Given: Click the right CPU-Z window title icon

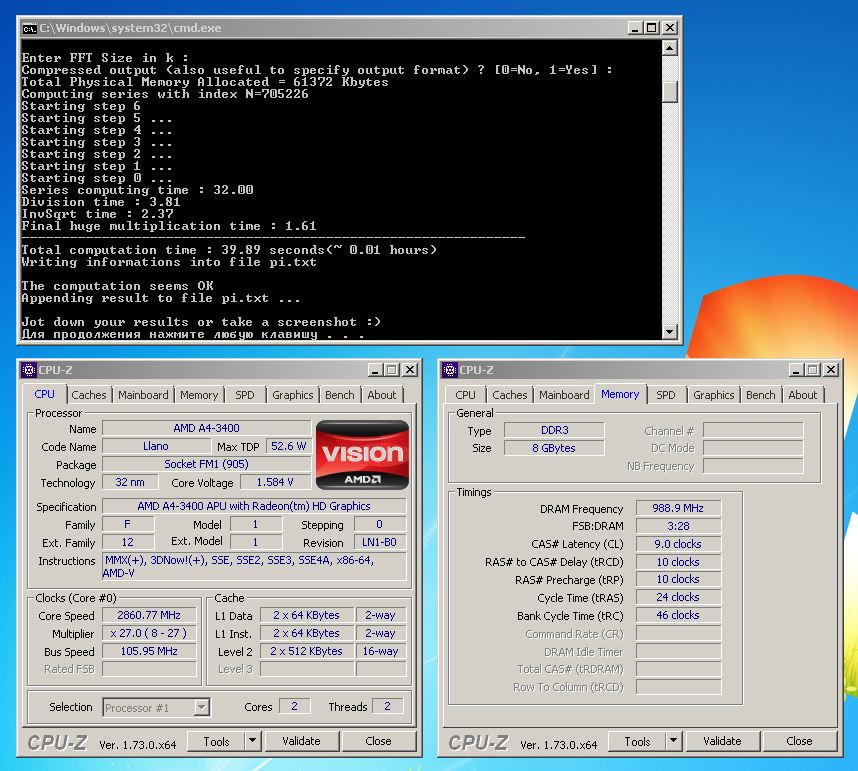Looking at the screenshot, I should [x=450, y=370].
